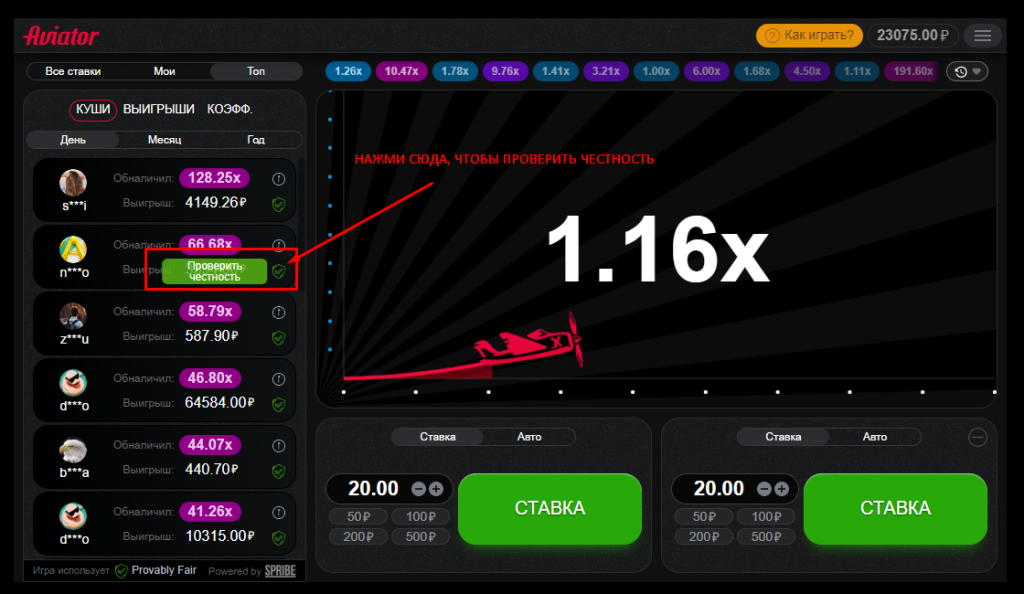This screenshot has height=594, width=1024.
Task: Open the hamburger menu in header
Action: click(982, 36)
